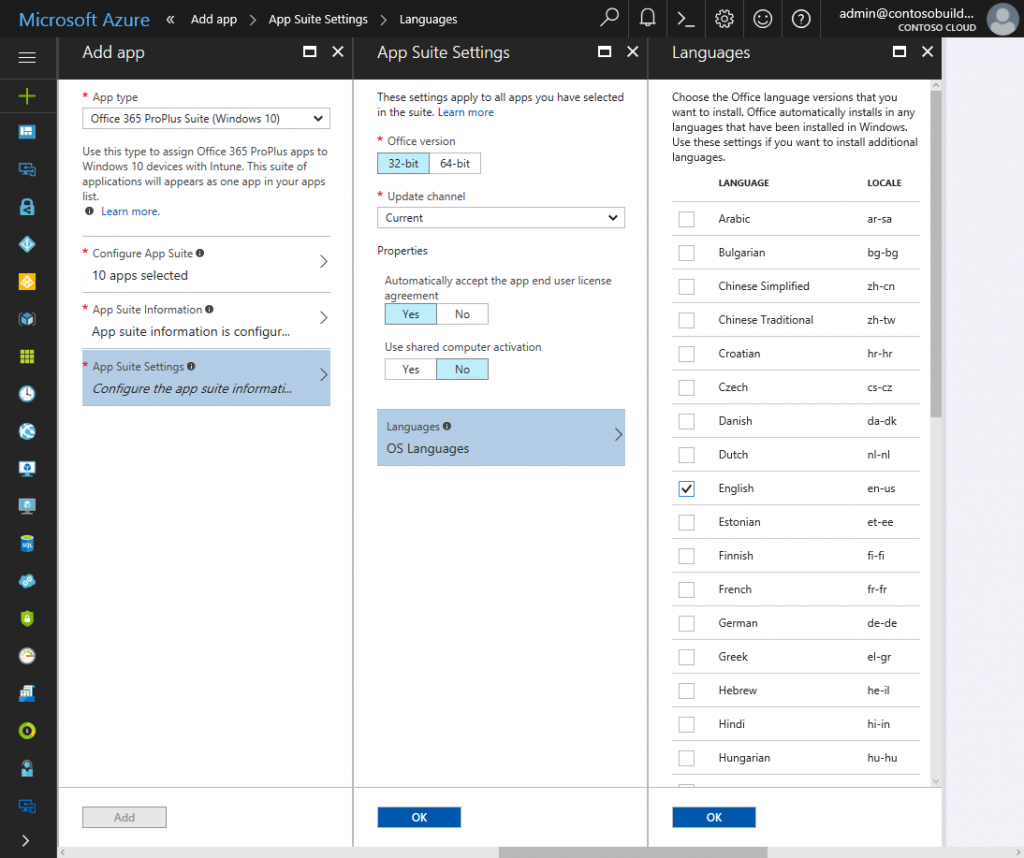Click OK in App Suite Settings blade
1024x858 pixels.
coord(419,817)
